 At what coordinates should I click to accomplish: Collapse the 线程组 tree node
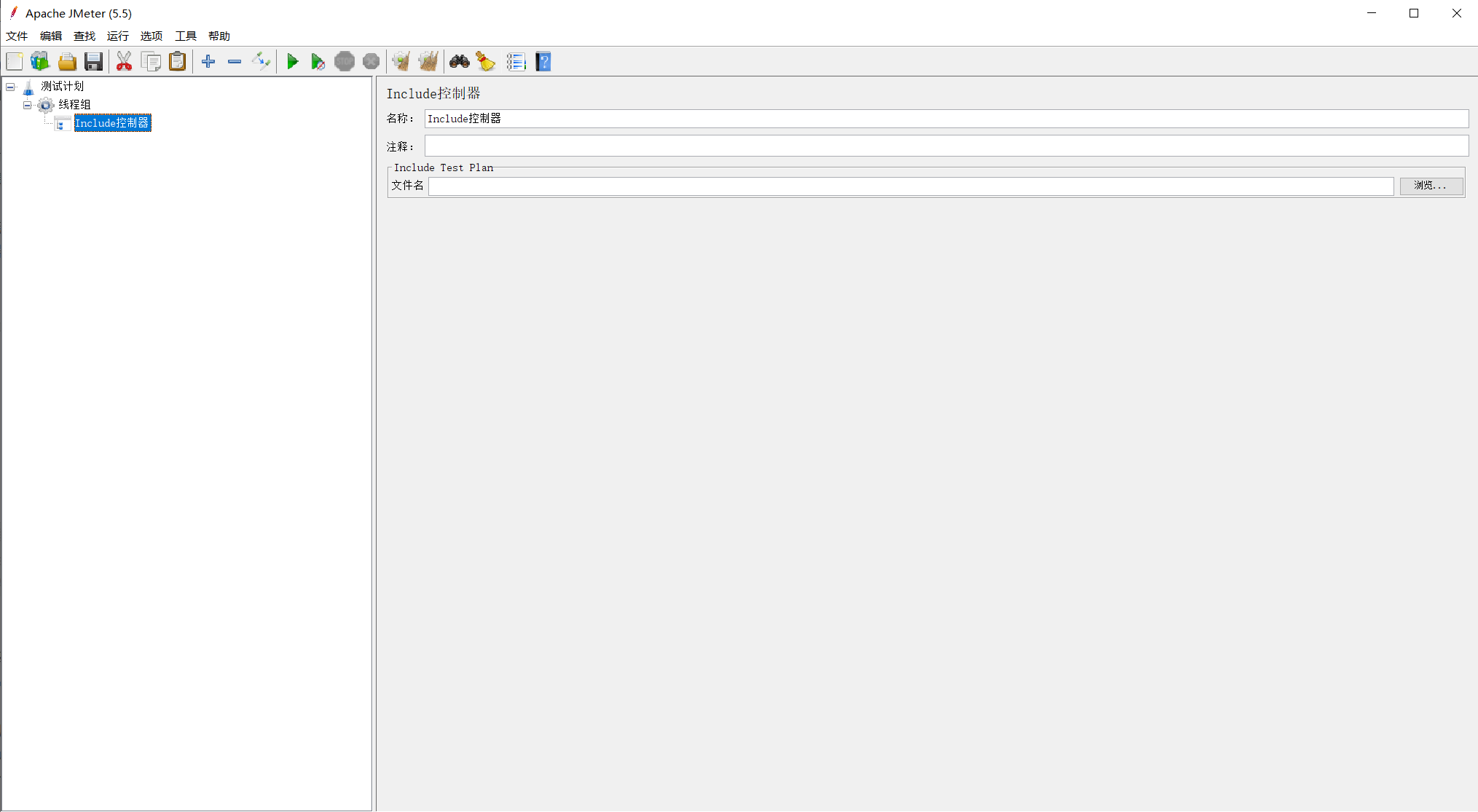click(28, 105)
